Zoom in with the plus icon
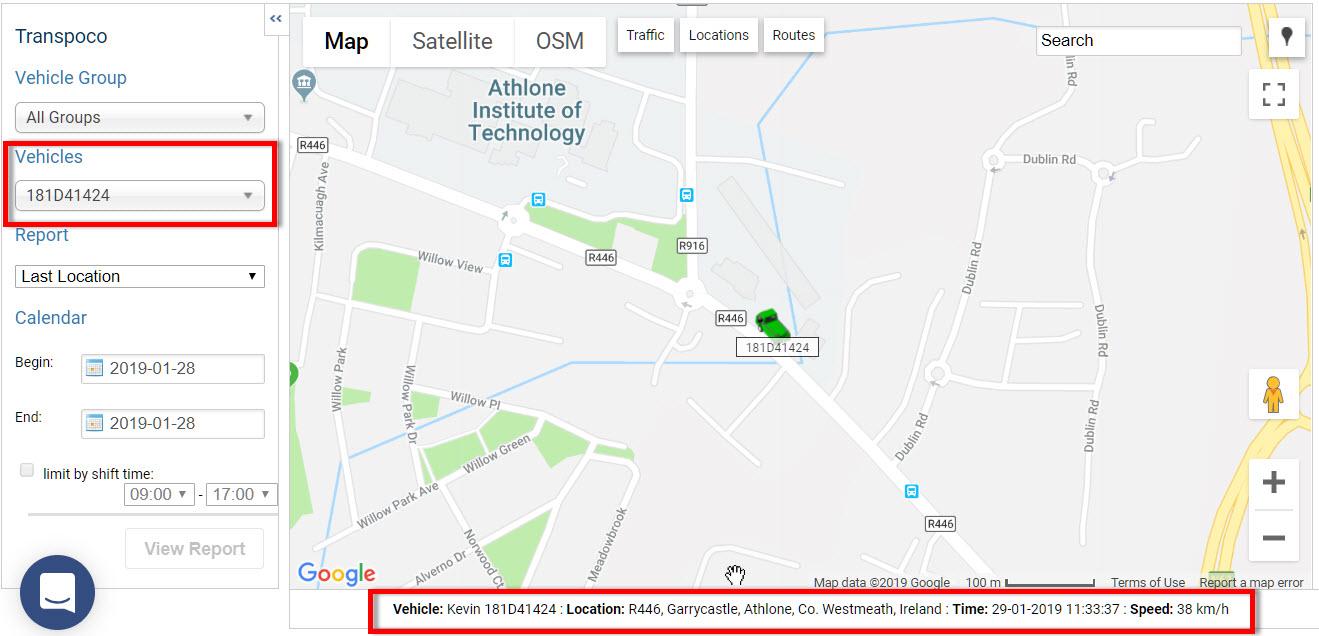This screenshot has width=1319, height=636. point(1273,483)
